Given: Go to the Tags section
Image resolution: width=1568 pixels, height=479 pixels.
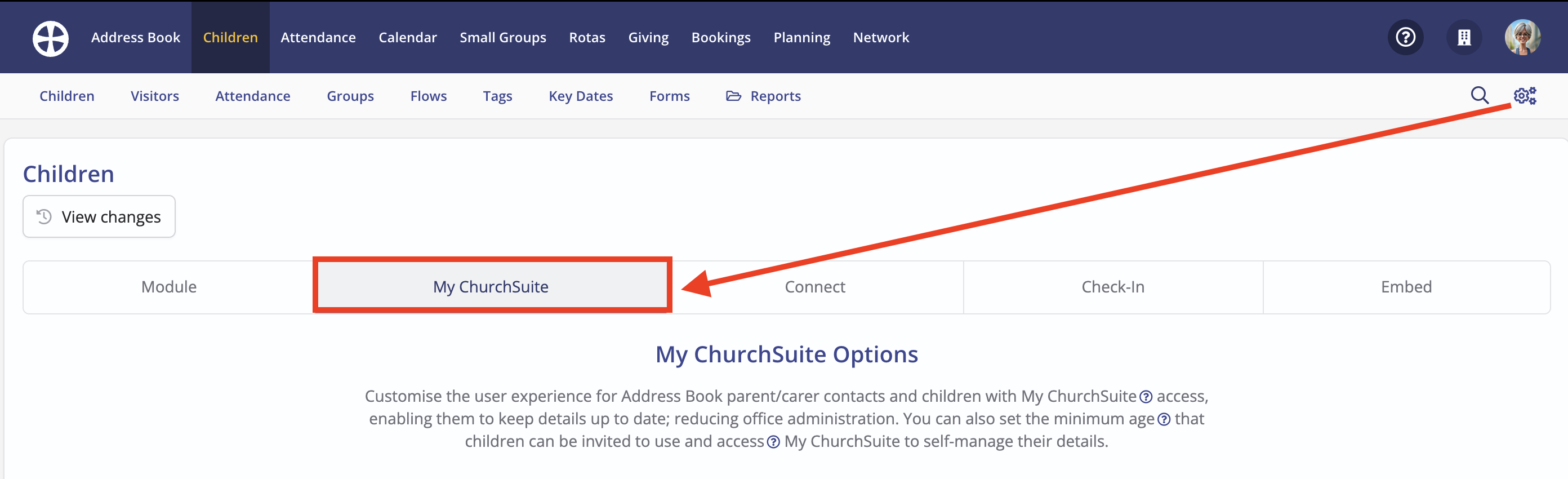Looking at the screenshot, I should [497, 96].
